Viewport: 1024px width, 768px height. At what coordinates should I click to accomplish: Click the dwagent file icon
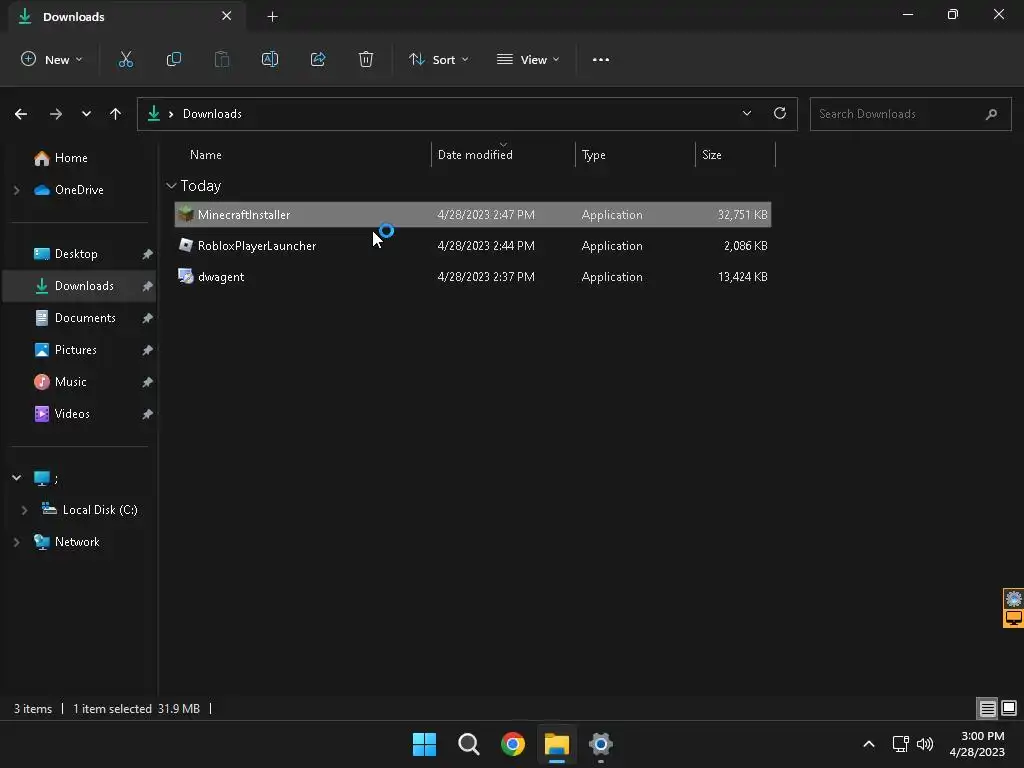(x=186, y=276)
